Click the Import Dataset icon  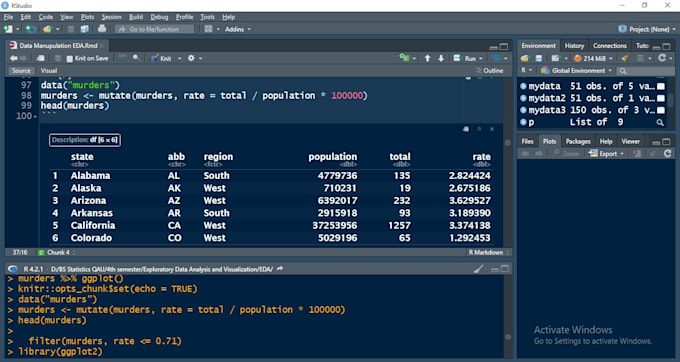tap(556, 58)
